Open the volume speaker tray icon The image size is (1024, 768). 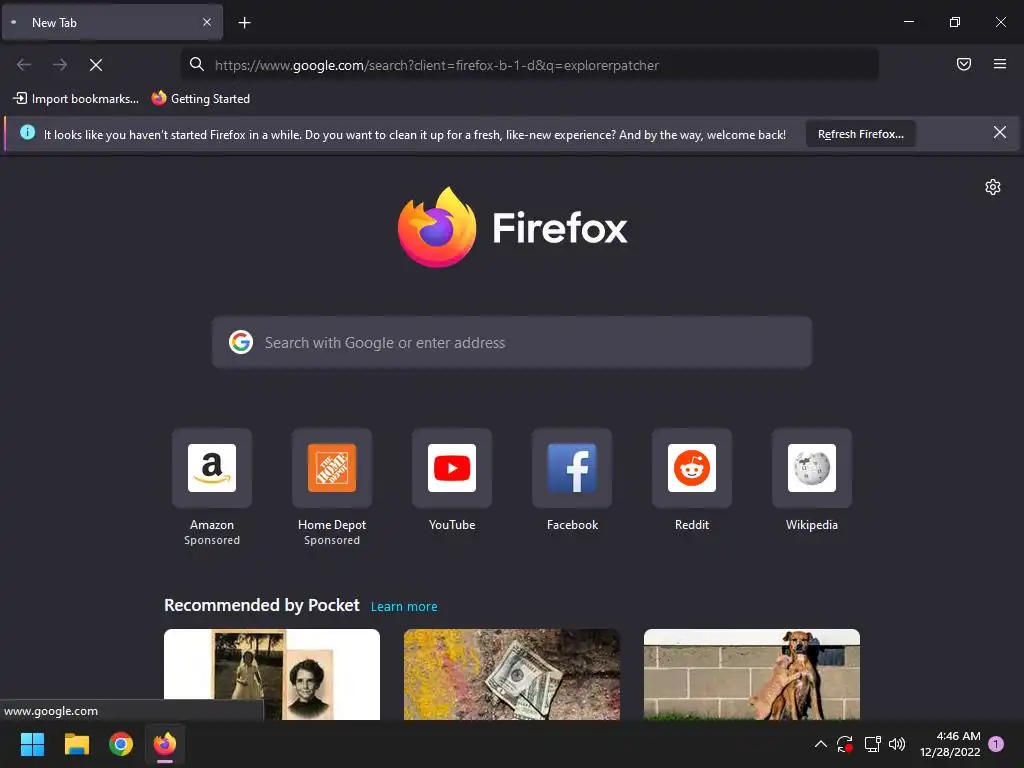pos(897,744)
